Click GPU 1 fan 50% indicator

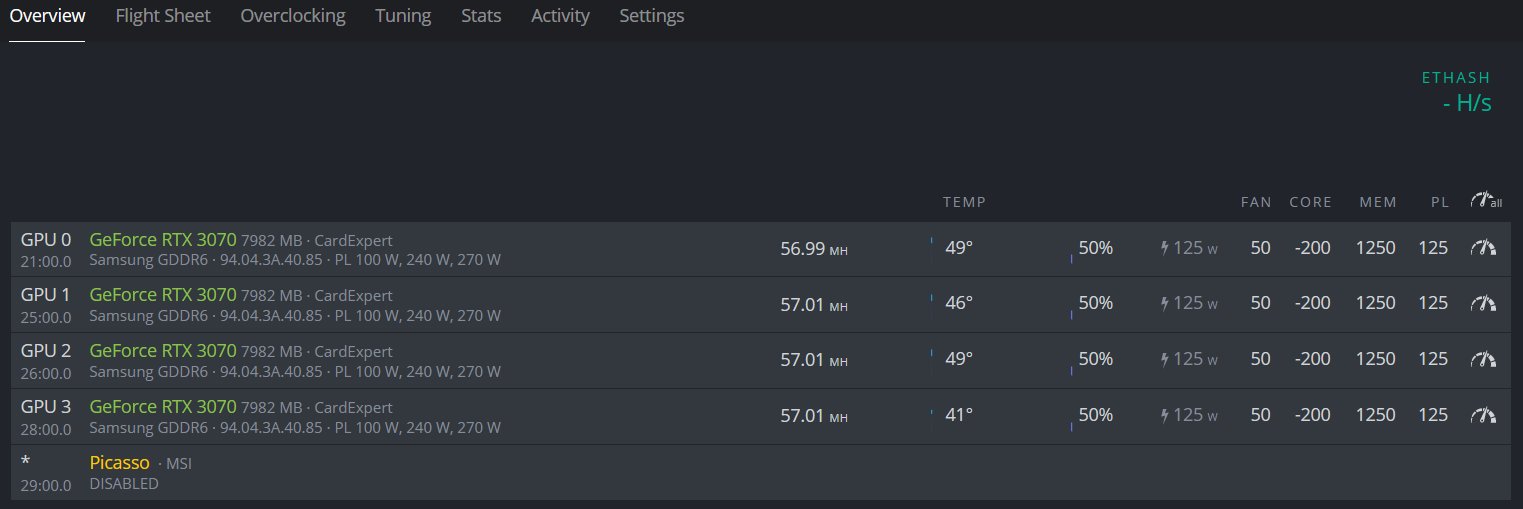pos(1095,303)
